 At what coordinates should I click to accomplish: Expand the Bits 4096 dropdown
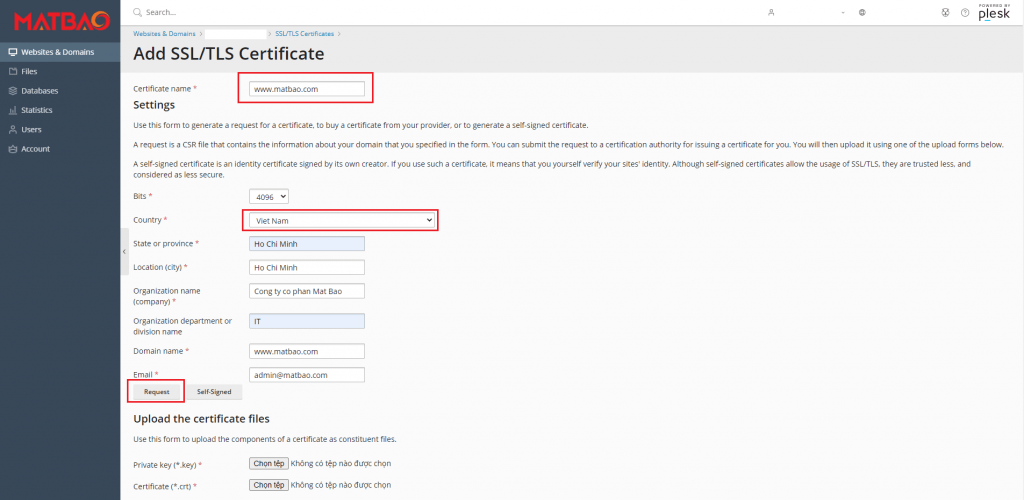[268, 197]
